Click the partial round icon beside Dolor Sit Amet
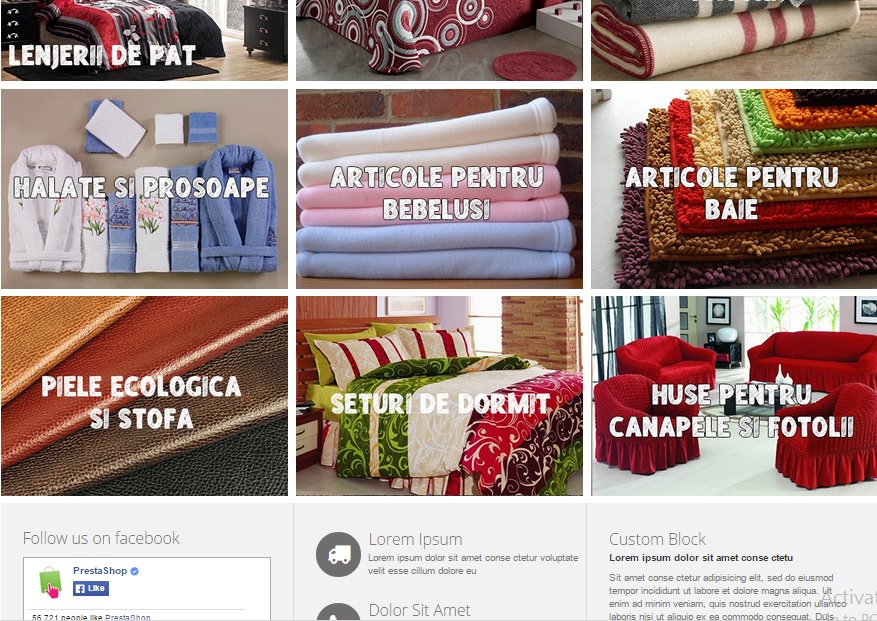This screenshot has height=621, width=877. pyautogui.click(x=338, y=611)
